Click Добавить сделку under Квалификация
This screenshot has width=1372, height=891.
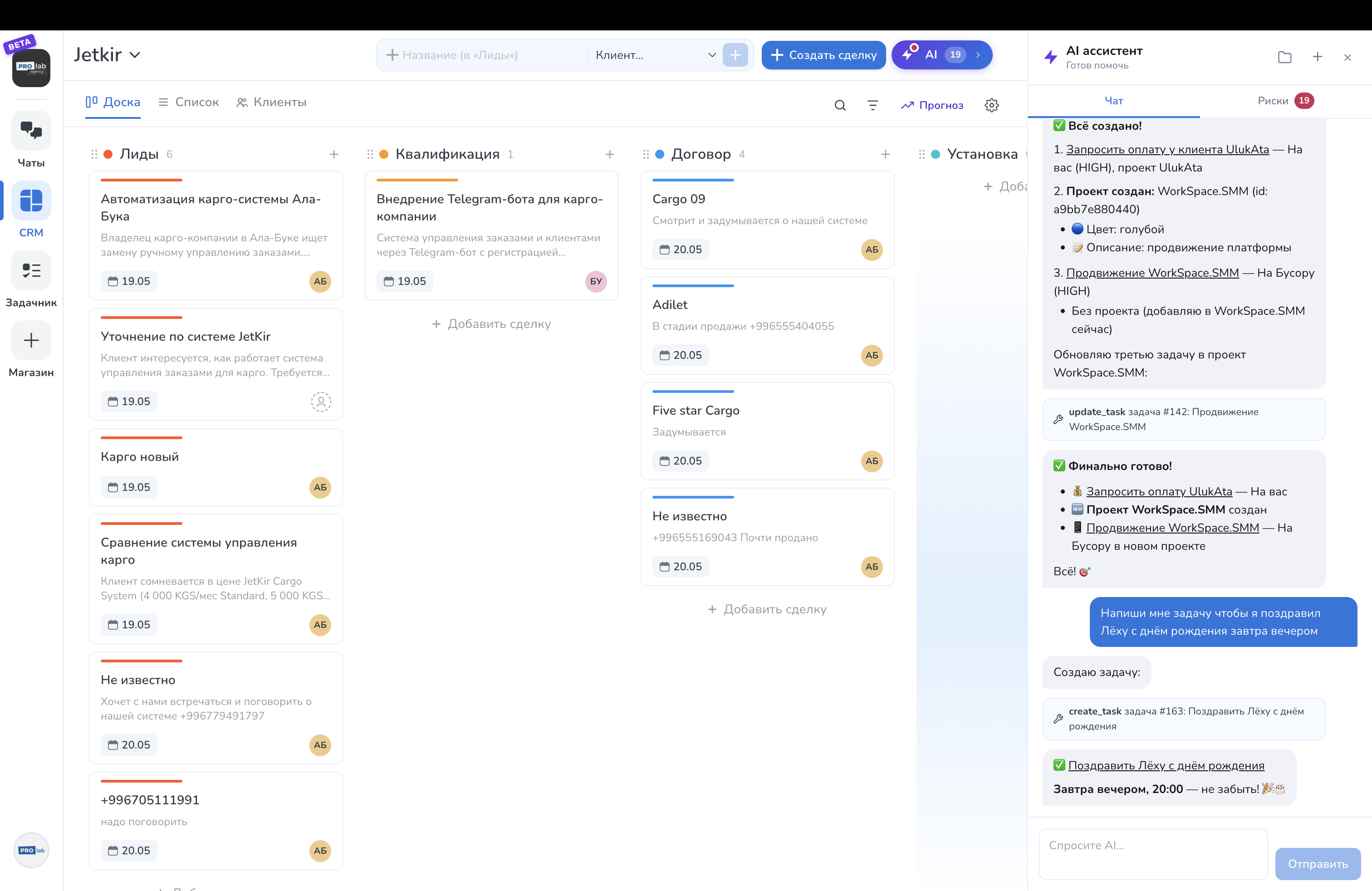pyautogui.click(x=491, y=324)
